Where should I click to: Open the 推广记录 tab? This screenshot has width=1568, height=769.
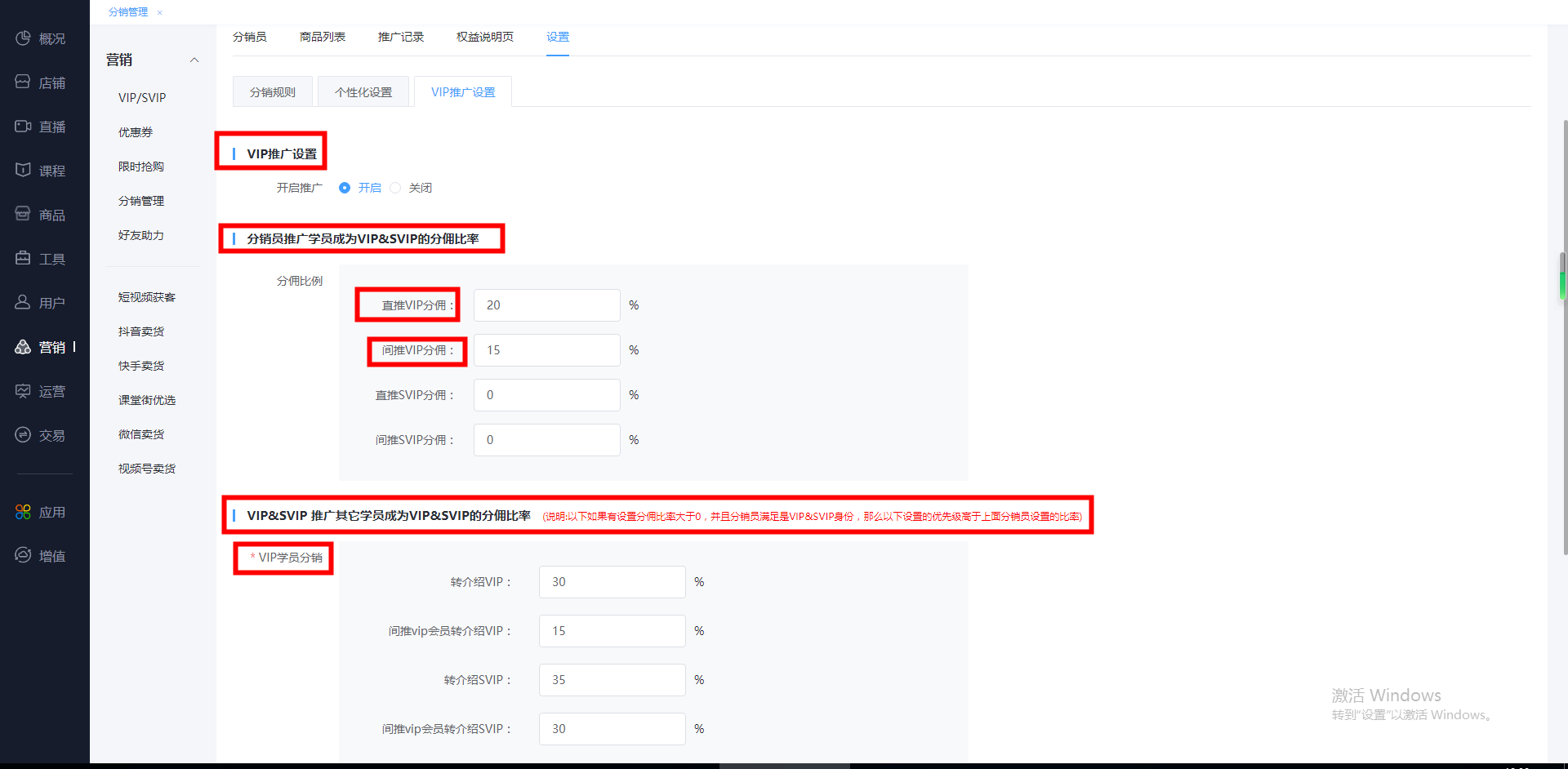click(x=401, y=37)
